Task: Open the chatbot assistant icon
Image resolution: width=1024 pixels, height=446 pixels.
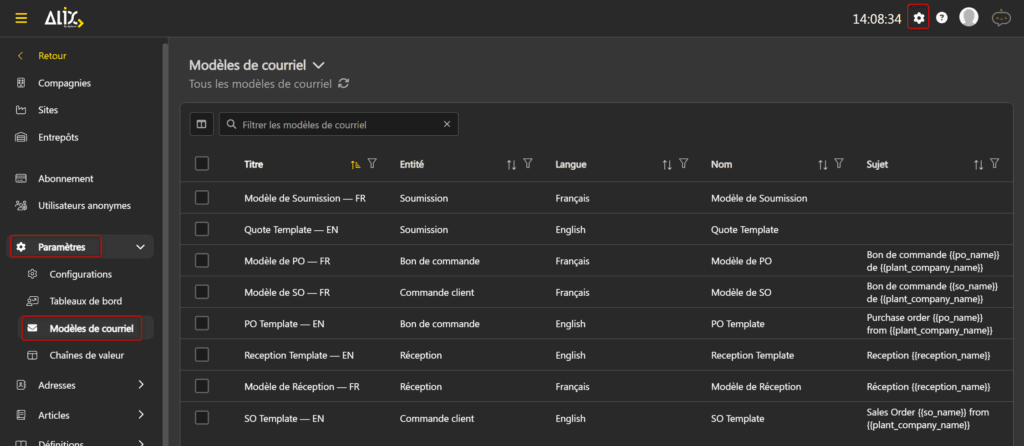Action: coord(1000,18)
